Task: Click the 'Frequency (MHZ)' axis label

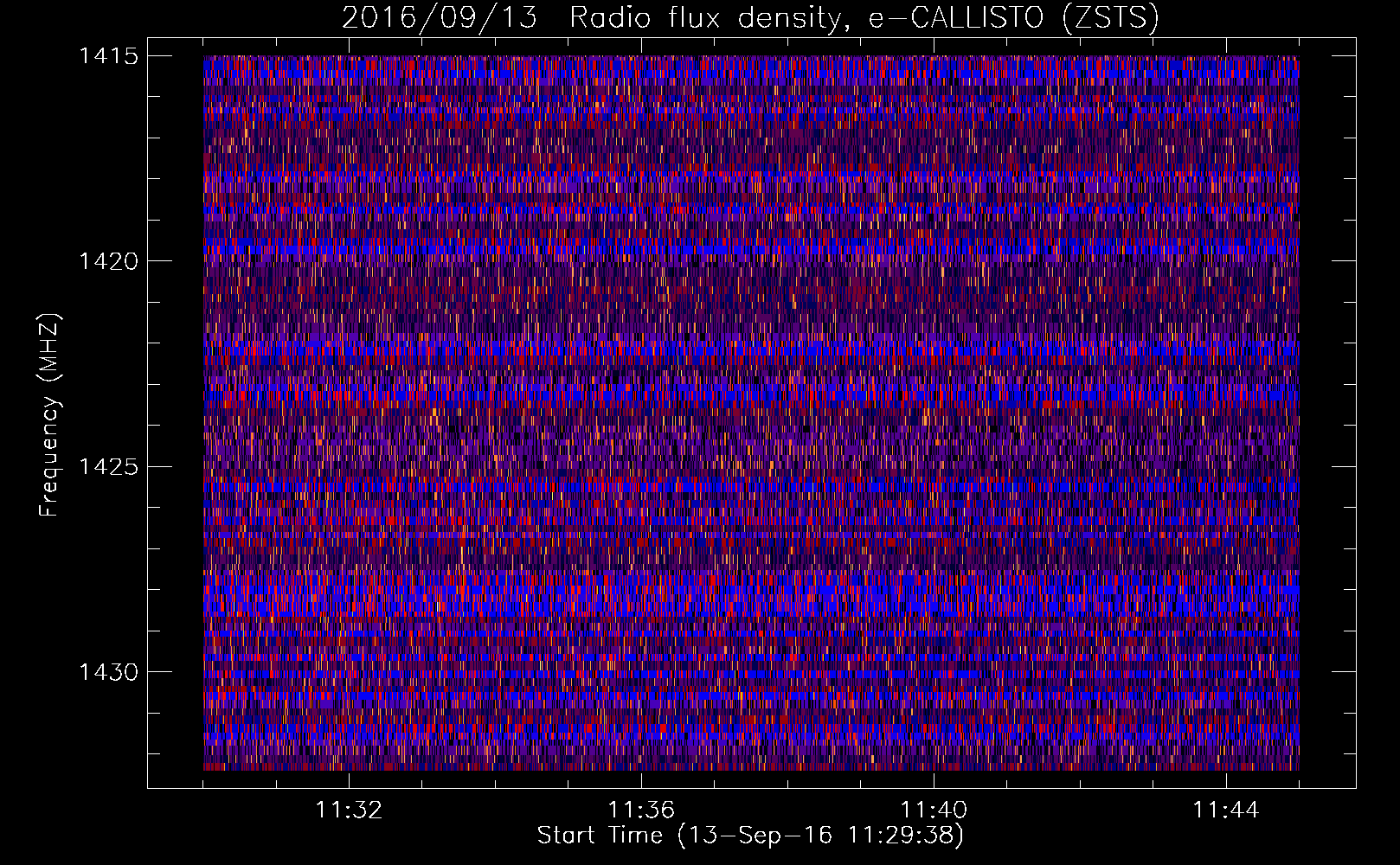Action: point(49,414)
